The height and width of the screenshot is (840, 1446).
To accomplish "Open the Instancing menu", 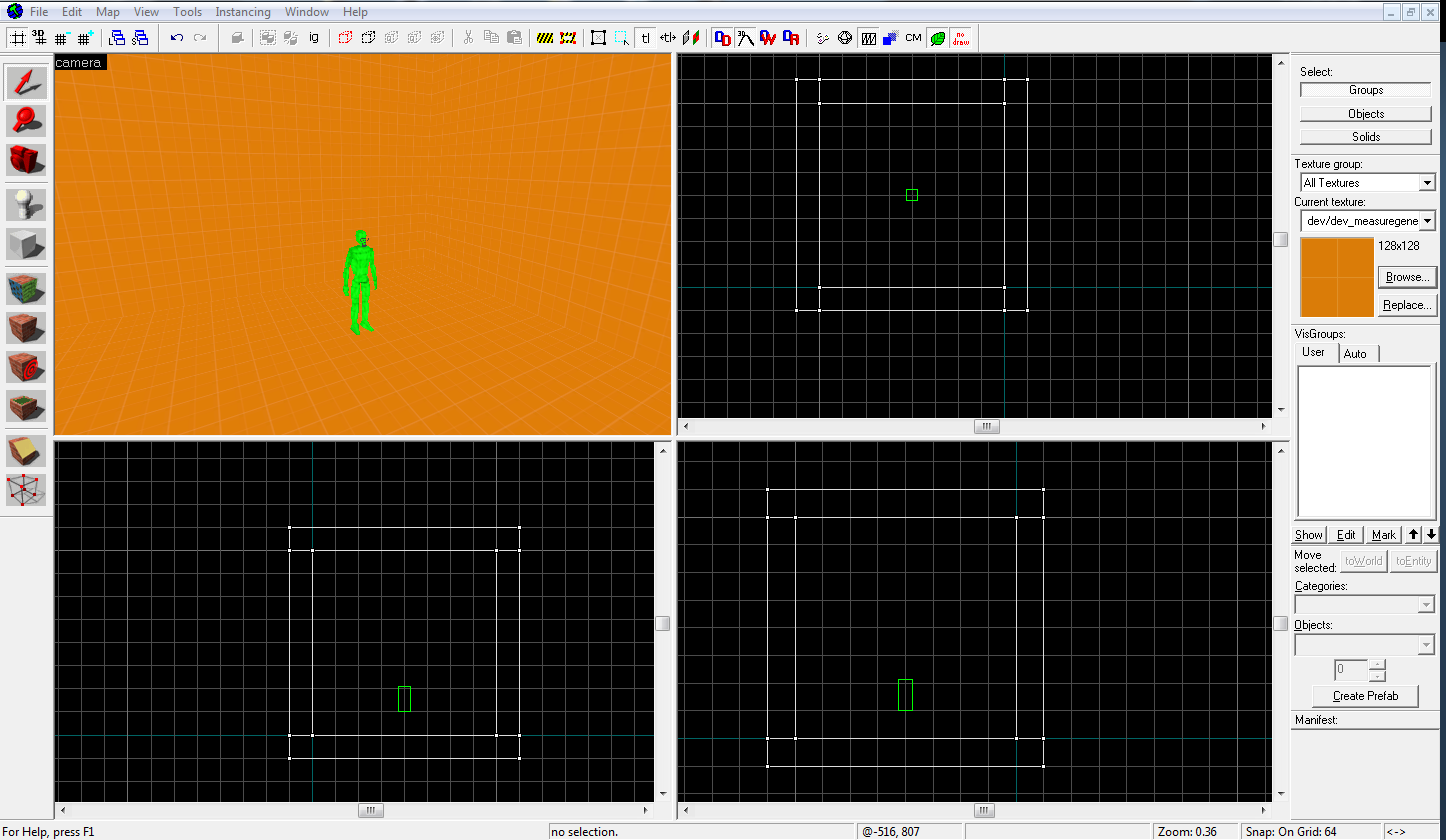I will pyautogui.click(x=243, y=12).
